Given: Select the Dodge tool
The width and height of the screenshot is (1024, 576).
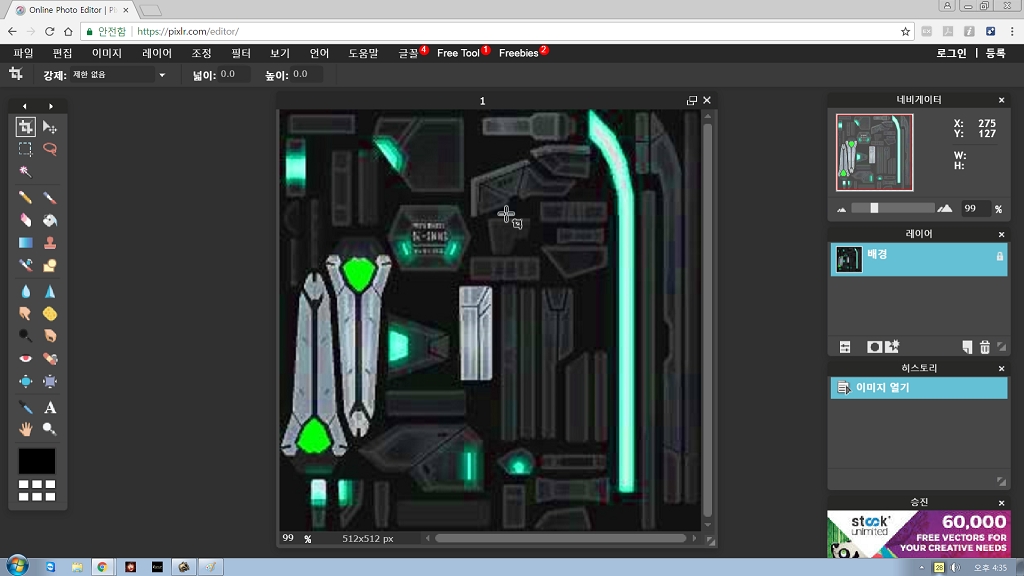Looking at the screenshot, I should point(25,336).
